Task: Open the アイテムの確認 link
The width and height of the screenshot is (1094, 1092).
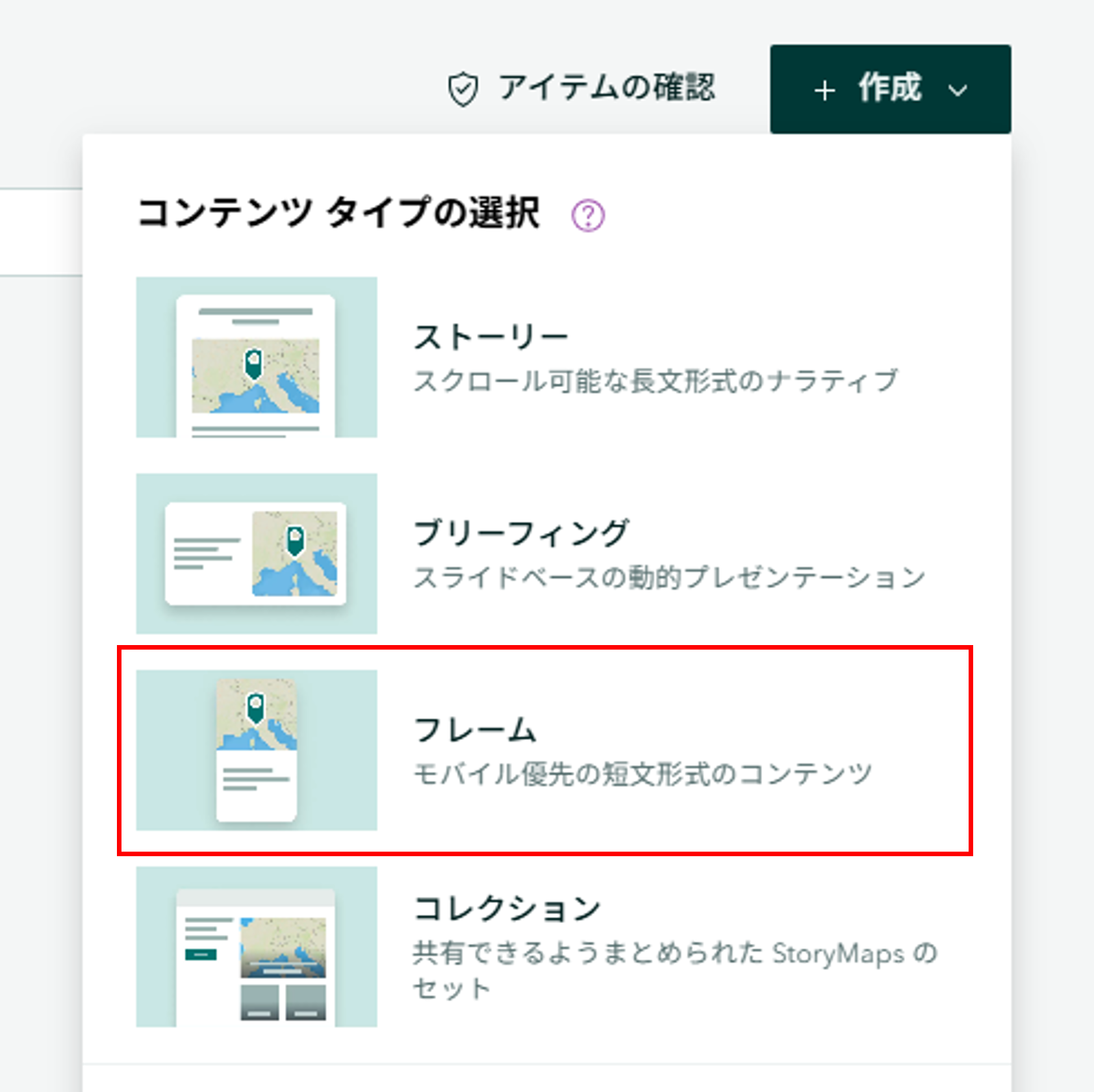Action: (581, 88)
